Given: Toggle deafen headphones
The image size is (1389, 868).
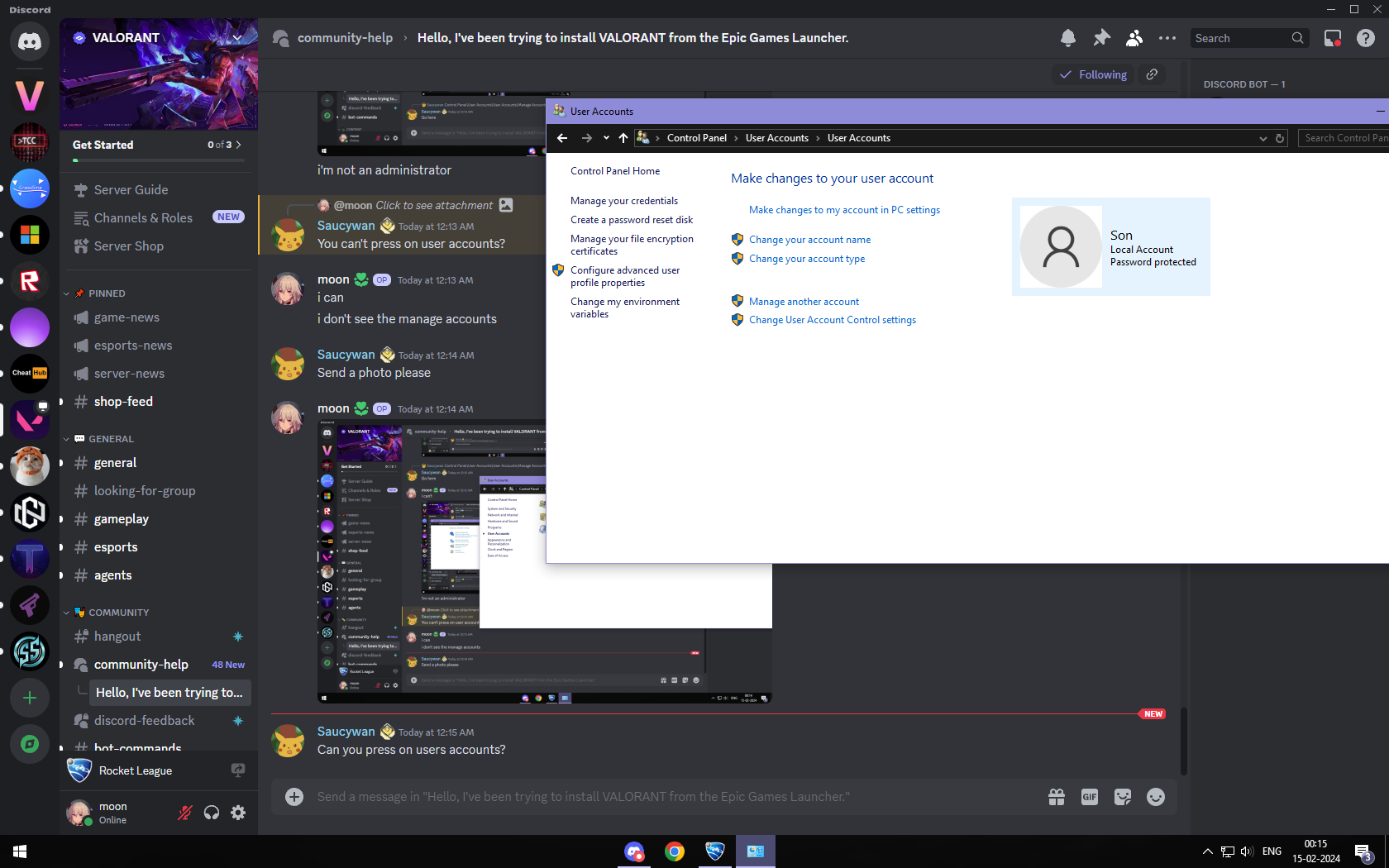Looking at the screenshot, I should (x=212, y=813).
